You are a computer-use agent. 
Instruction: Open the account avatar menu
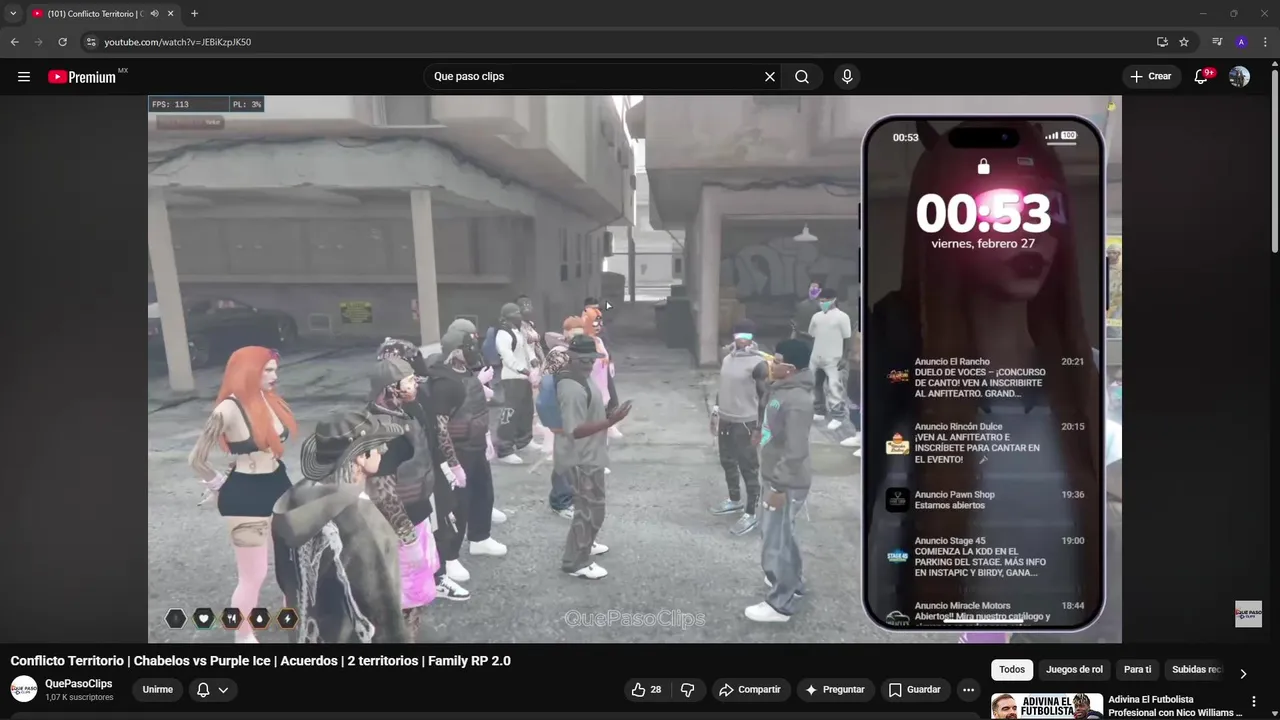click(x=1239, y=77)
